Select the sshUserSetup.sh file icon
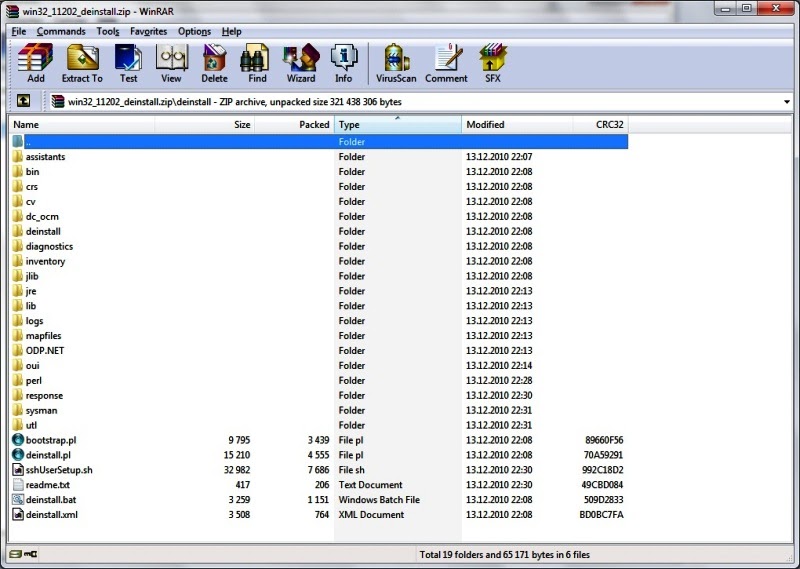The image size is (800, 569). click(x=18, y=469)
